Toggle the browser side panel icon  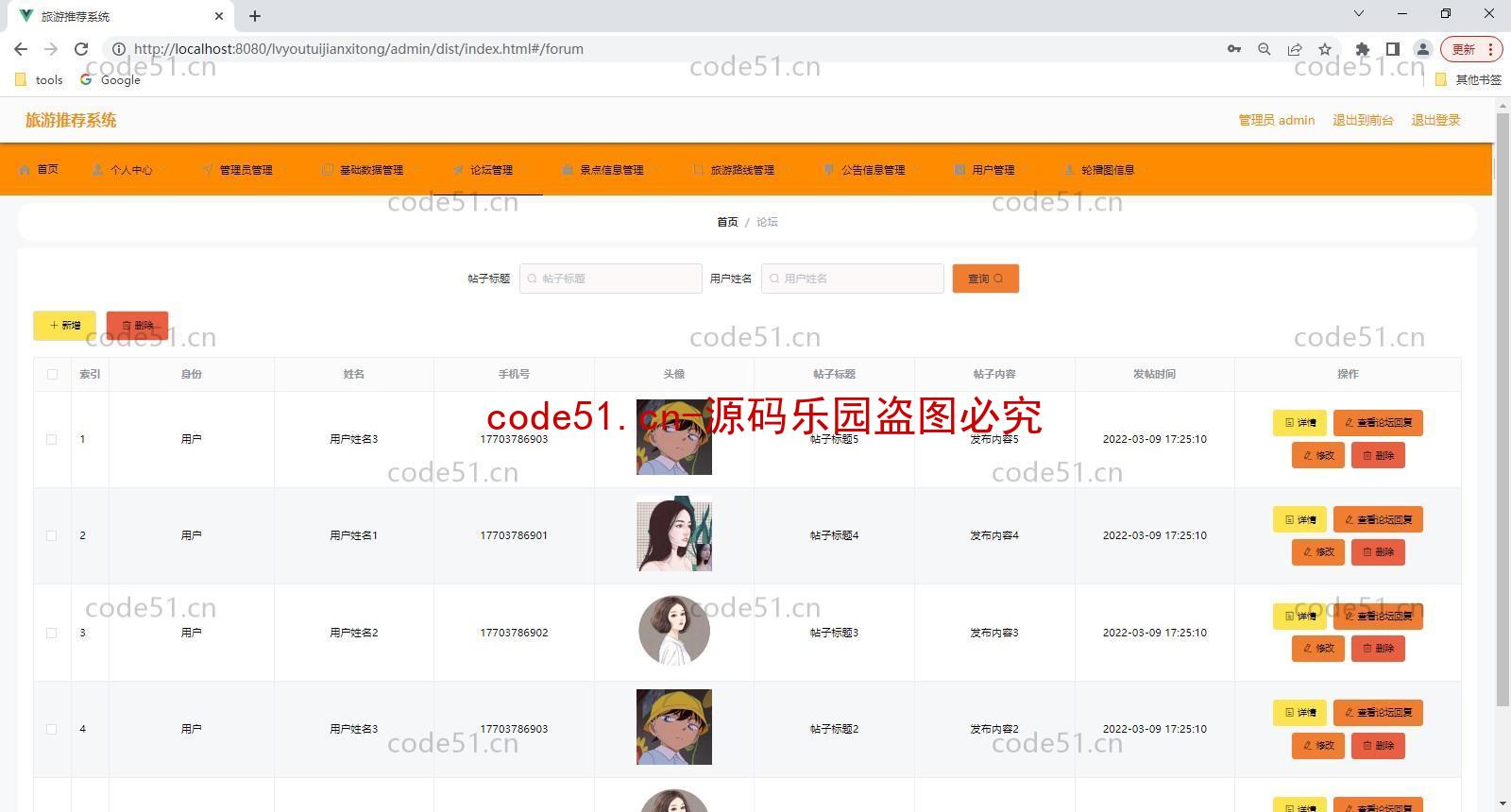pyautogui.click(x=1392, y=49)
